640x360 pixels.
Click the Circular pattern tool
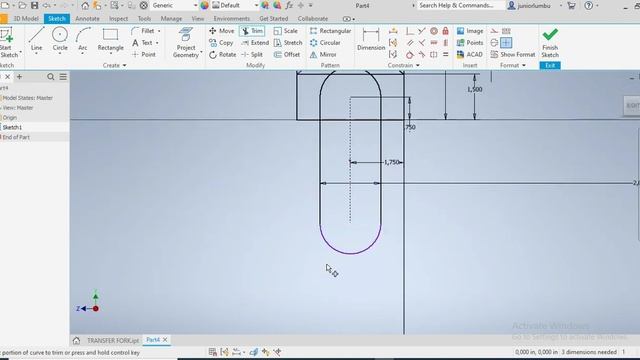pos(325,43)
